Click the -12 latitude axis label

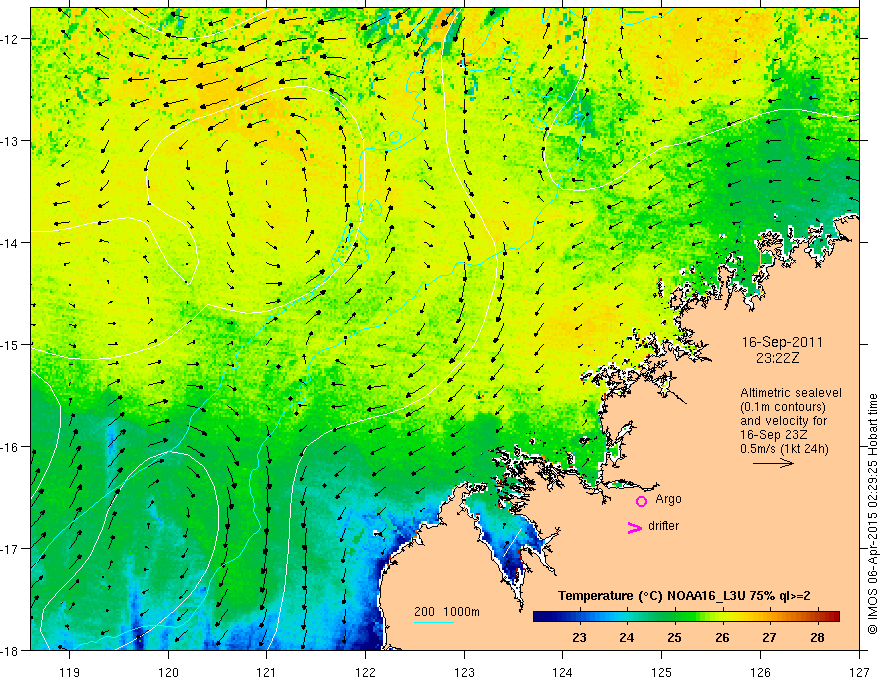pos(10,39)
